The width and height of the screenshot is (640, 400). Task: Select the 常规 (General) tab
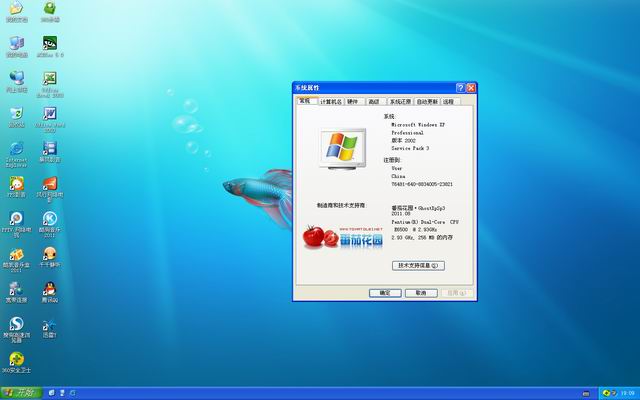[307, 100]
